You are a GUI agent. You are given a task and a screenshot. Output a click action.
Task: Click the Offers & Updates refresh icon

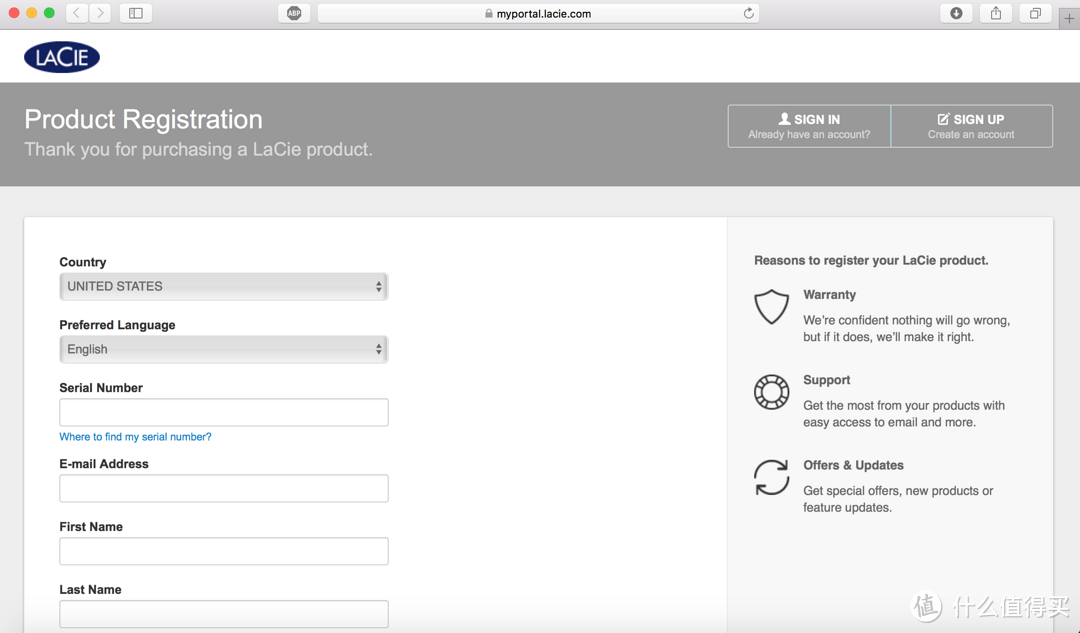pyautogui.click(x=771, y=477)
